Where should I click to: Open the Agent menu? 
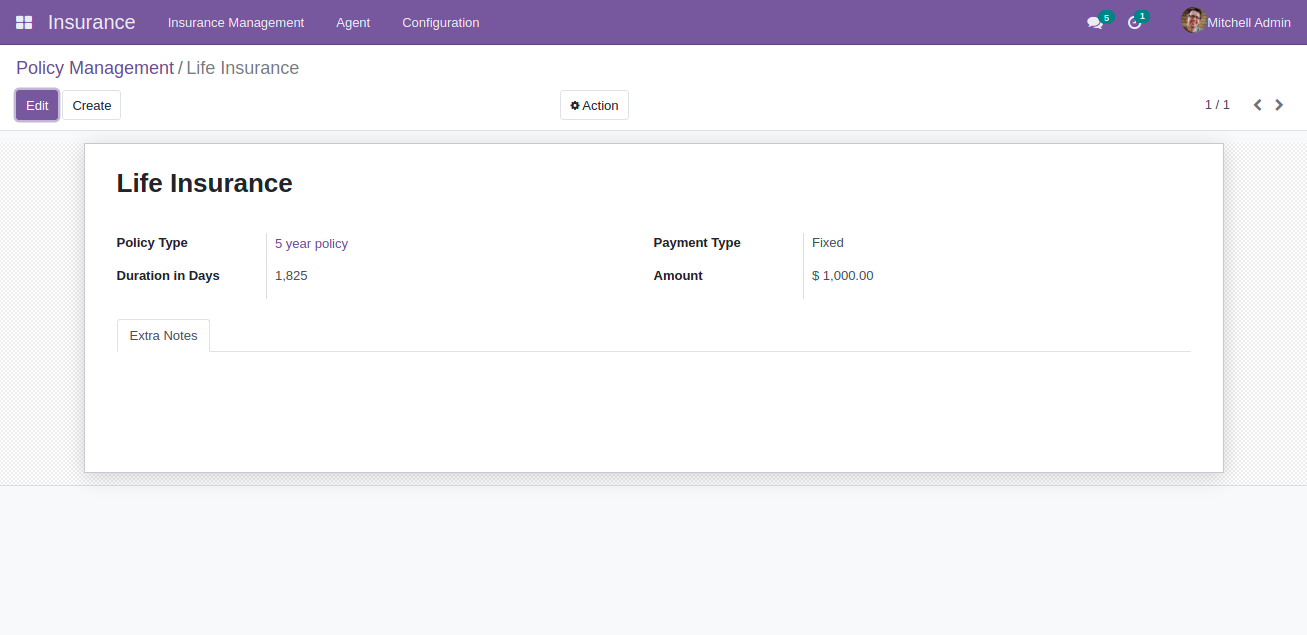(x=353, y=22)
